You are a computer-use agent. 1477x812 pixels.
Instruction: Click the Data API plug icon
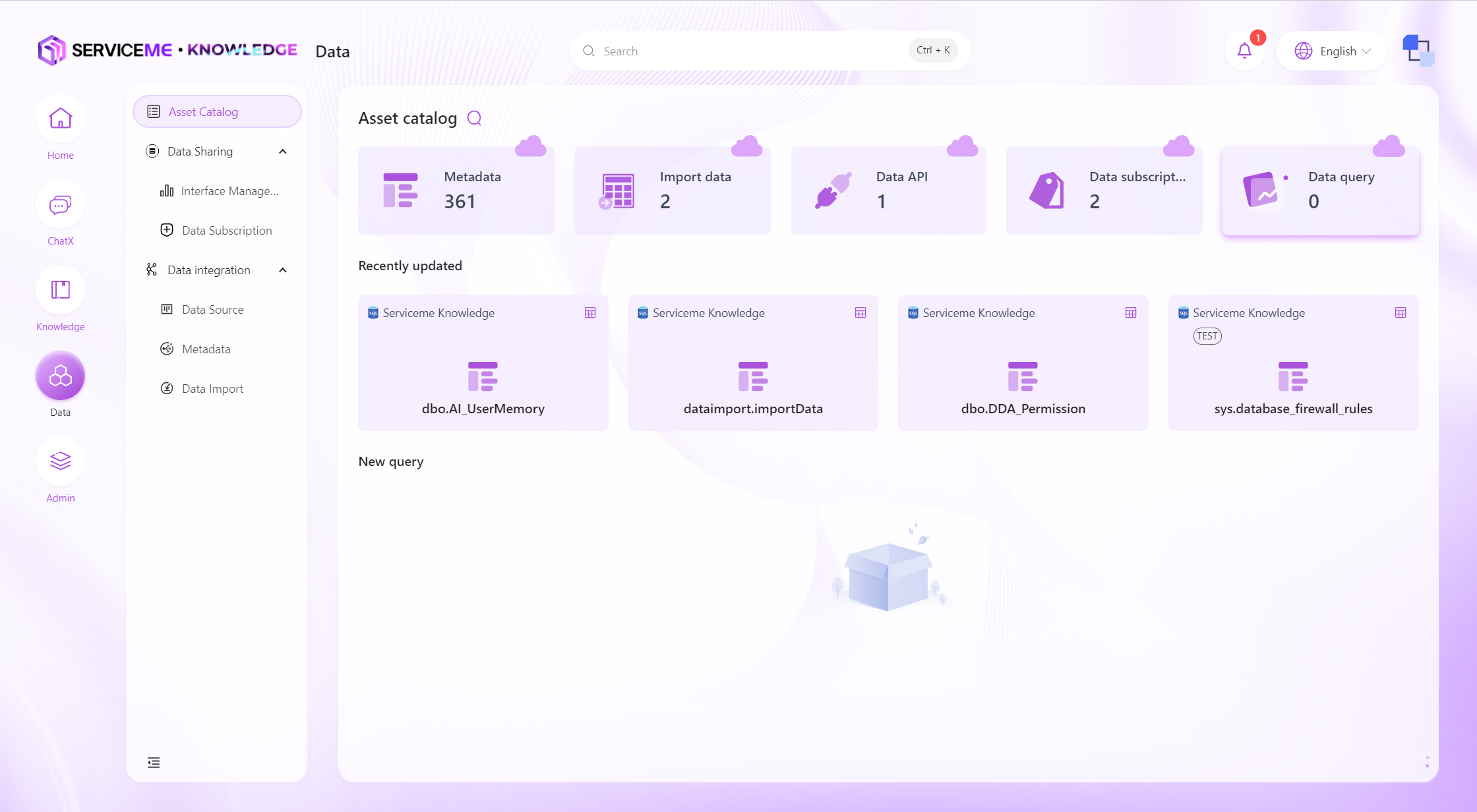833,190
